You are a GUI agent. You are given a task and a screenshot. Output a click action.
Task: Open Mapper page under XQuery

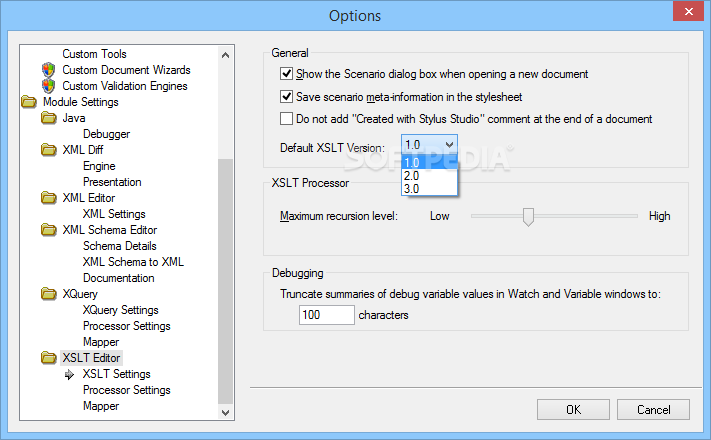coord(101,342)
